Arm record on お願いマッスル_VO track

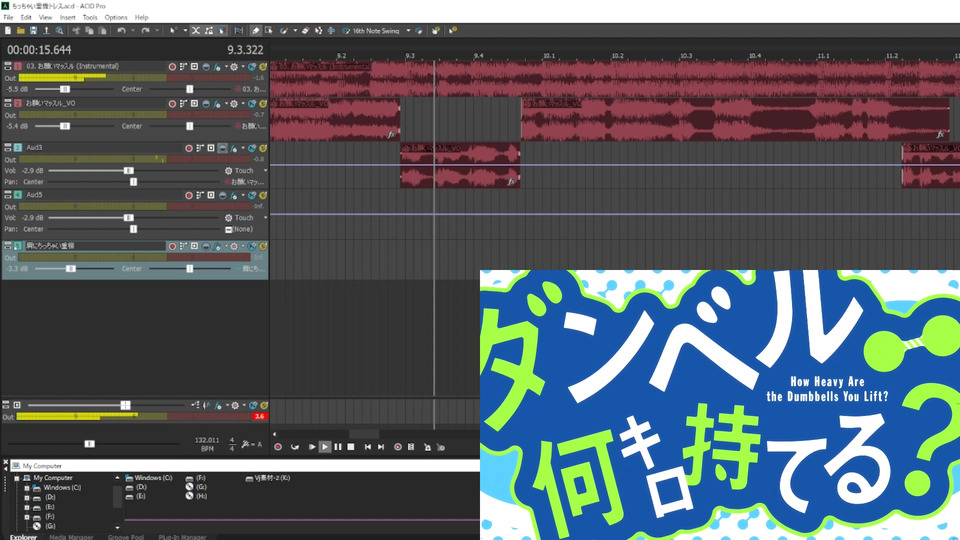[172, 104]
